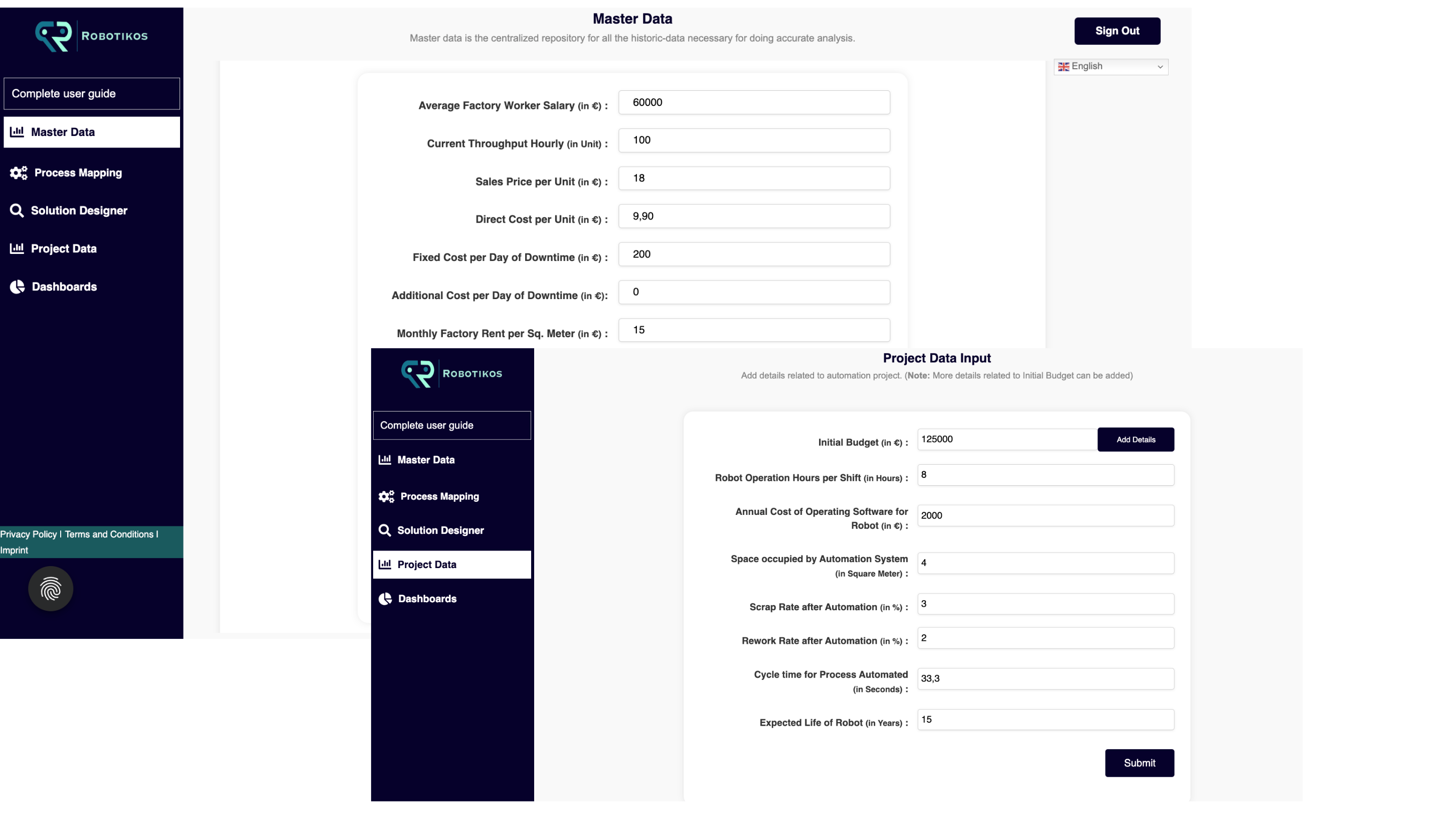1456x819 pixels.
Task: Select Project Data menu item overlay
Action: 452,564
